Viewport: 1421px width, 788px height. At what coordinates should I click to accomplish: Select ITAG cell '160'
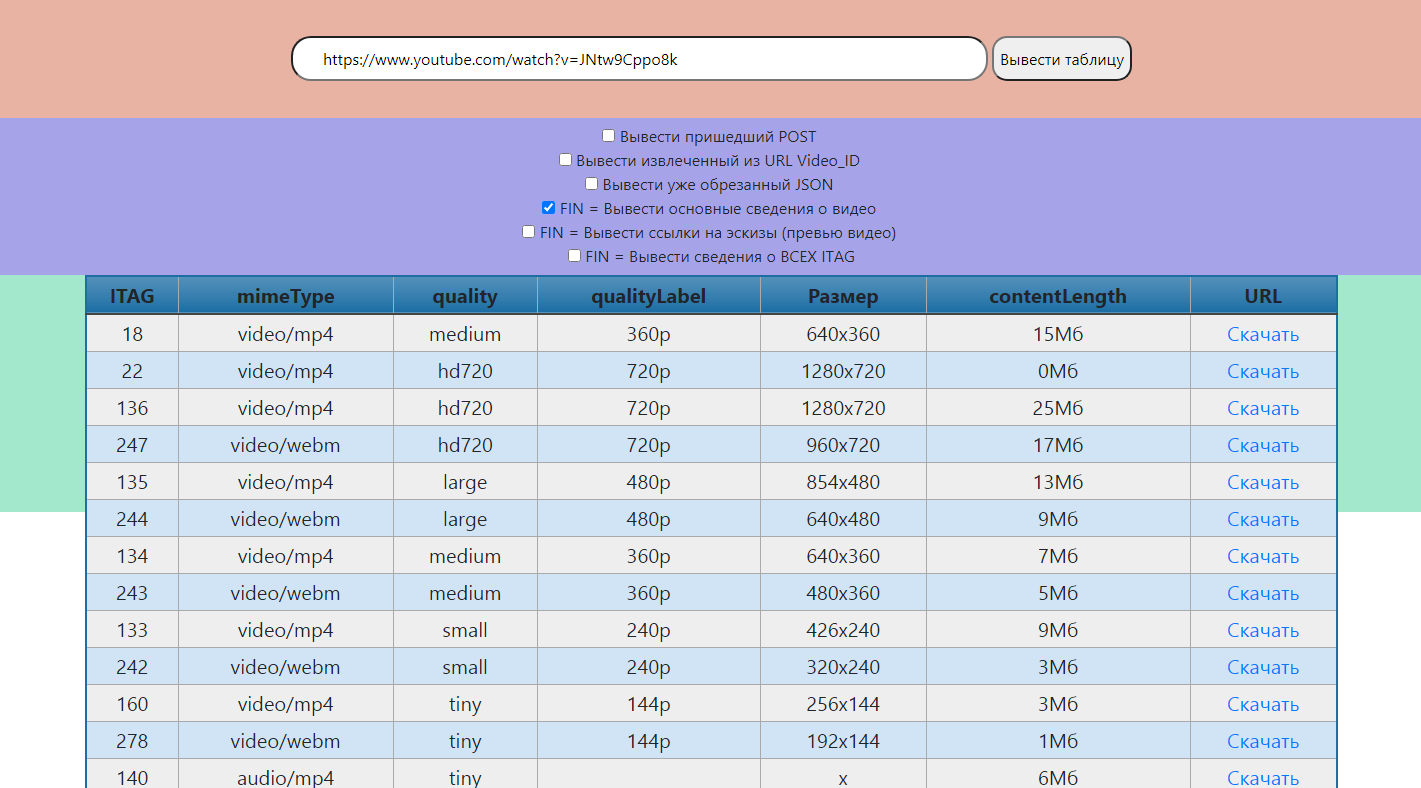coord(132,704)
